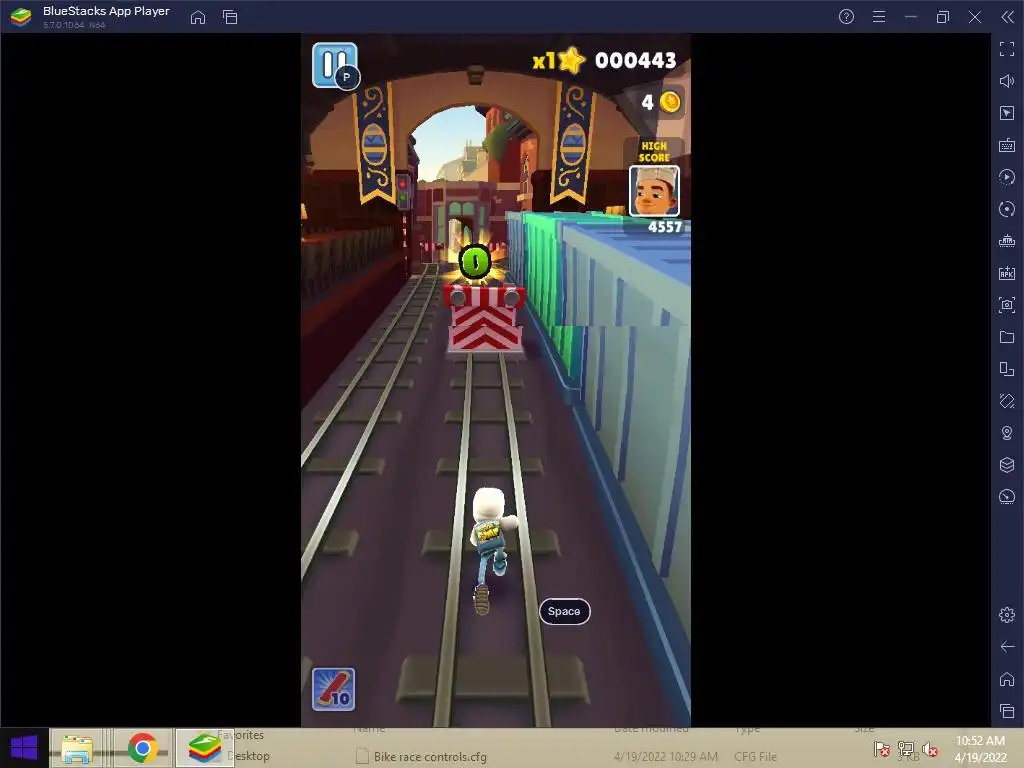Open the multi-instance layers icon in sidebar
The image size is (1024, 768).
click(x=1007, y=465)
